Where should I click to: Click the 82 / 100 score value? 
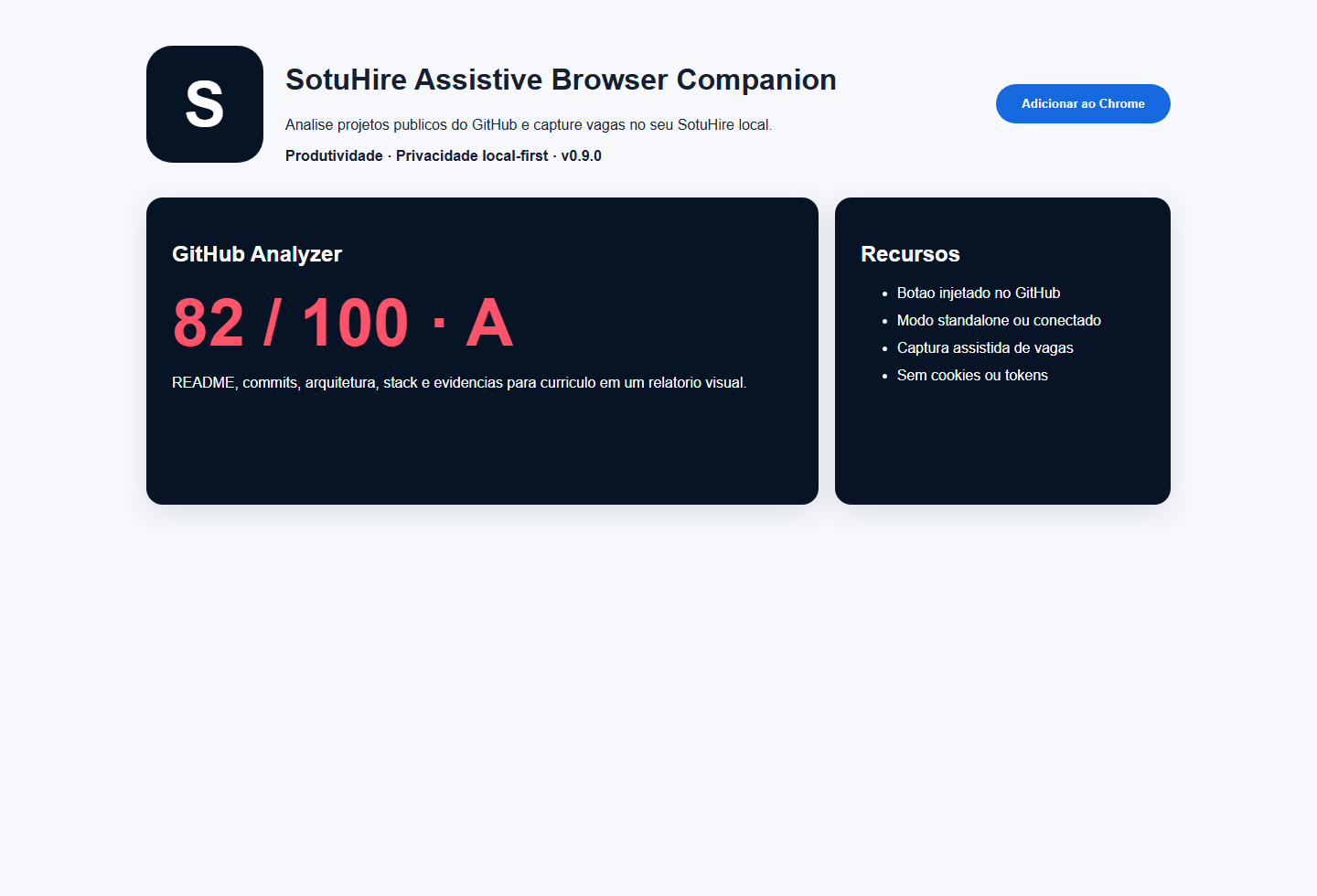tap(291, 323)
